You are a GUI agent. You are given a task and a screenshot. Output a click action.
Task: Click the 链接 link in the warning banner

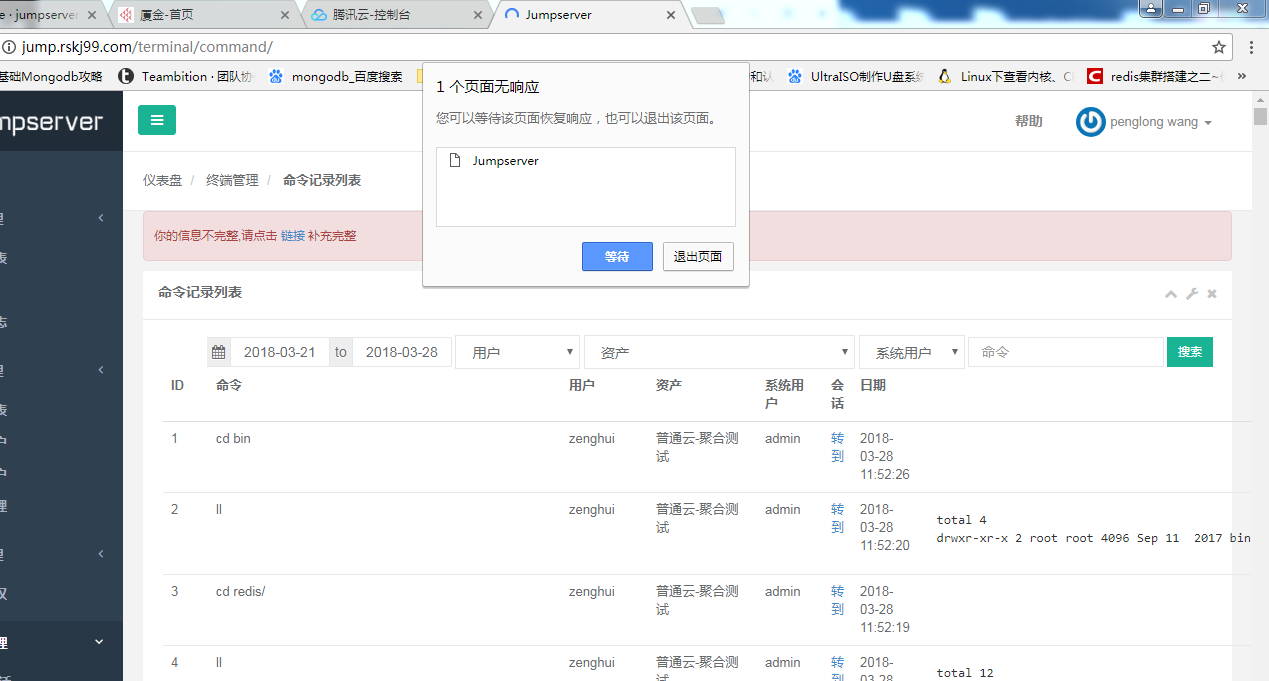click(x=293, y=236)
